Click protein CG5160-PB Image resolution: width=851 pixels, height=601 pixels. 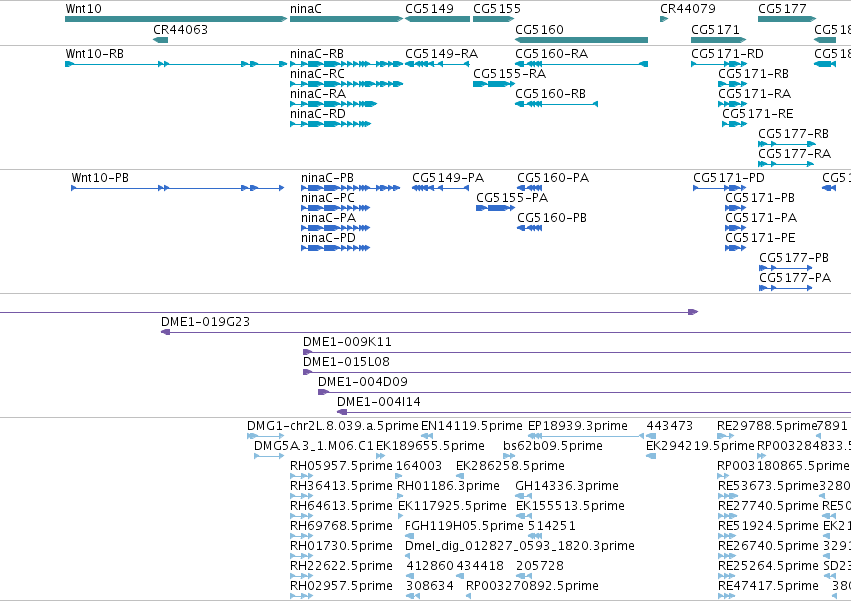tap(530, 228)
